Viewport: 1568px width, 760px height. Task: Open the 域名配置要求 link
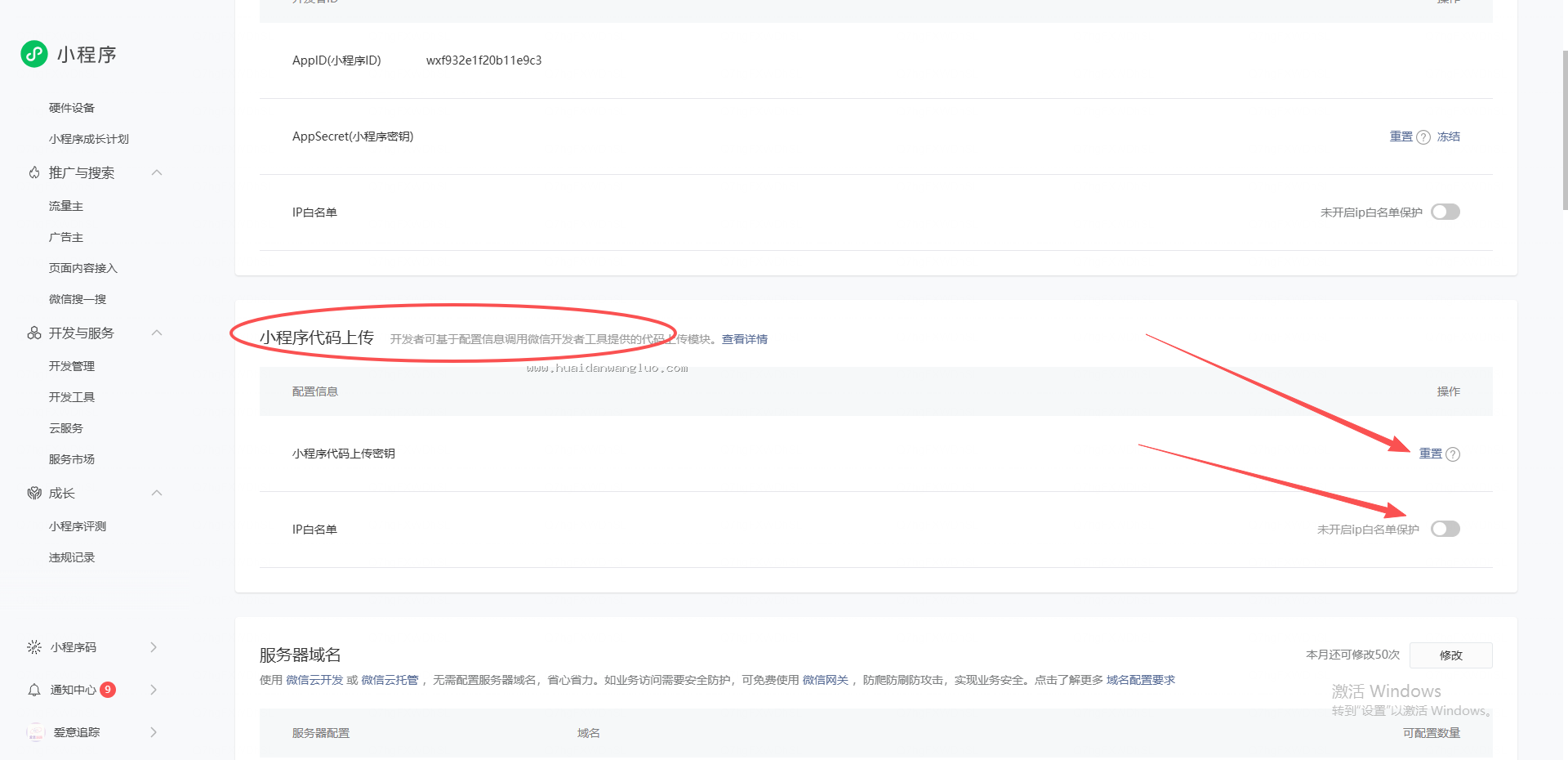[1141, 680]
